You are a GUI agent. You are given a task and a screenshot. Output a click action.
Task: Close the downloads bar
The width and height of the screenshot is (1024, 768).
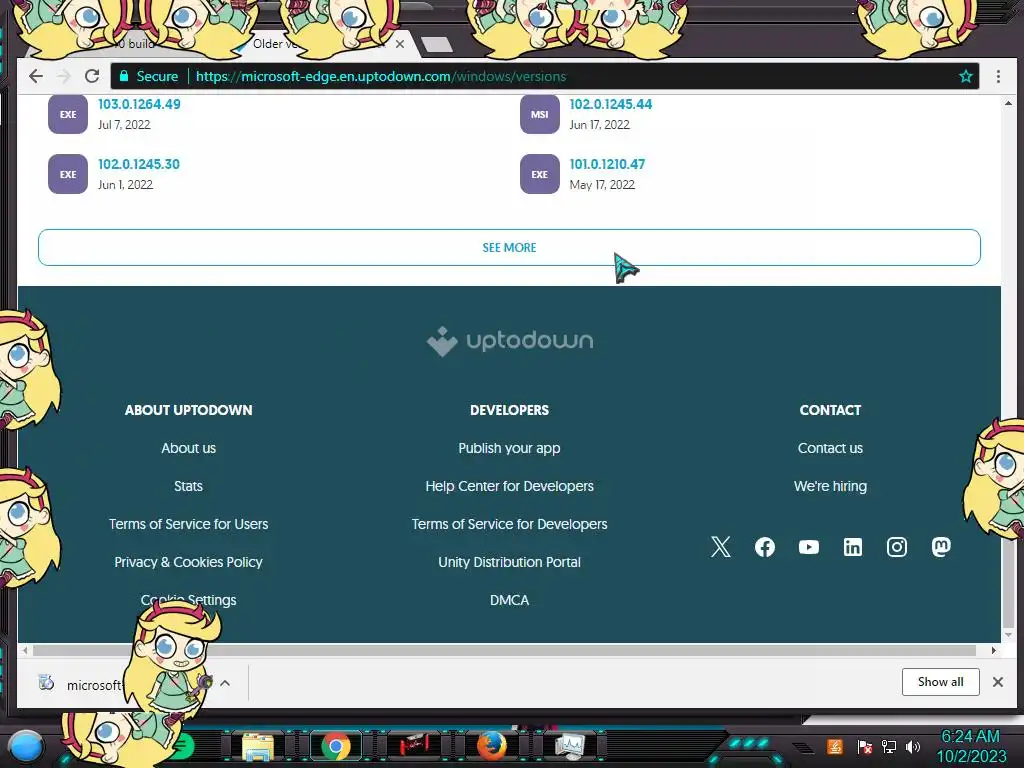tap(998, 682)
